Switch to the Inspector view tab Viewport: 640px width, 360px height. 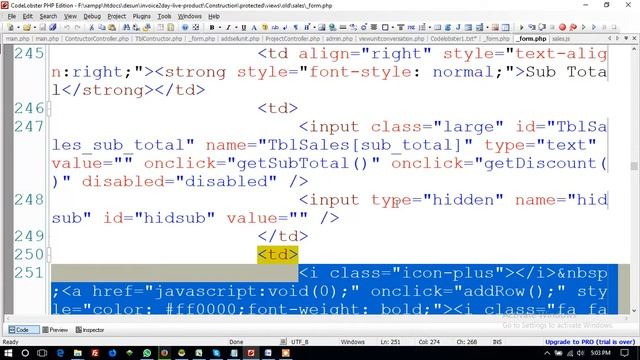tap(90, 330)
